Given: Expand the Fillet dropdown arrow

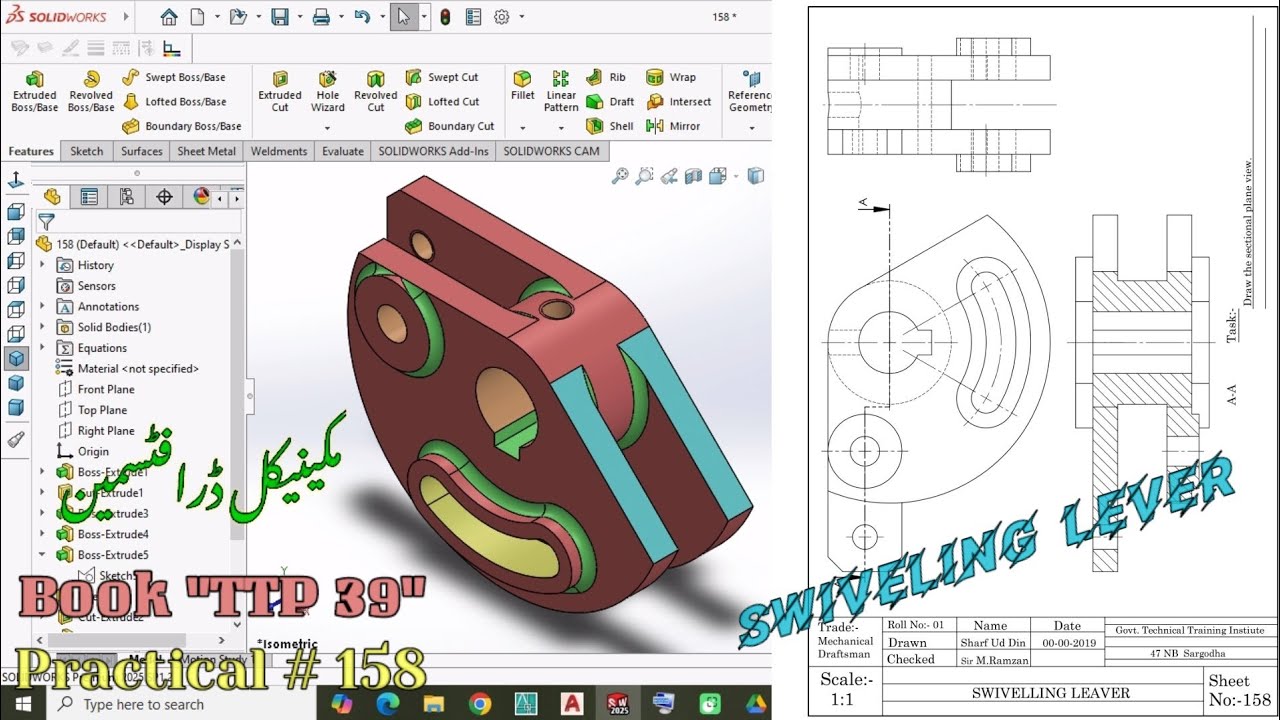Looking at the screenshot, I should coord(522,128).
